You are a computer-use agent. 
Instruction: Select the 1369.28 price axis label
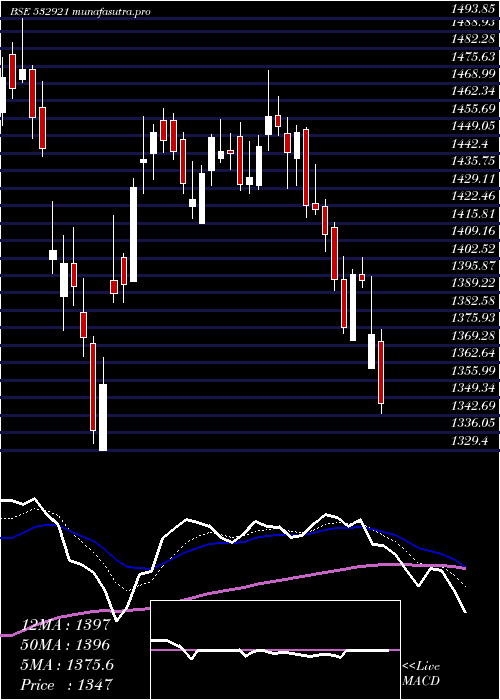pos(473,335)
